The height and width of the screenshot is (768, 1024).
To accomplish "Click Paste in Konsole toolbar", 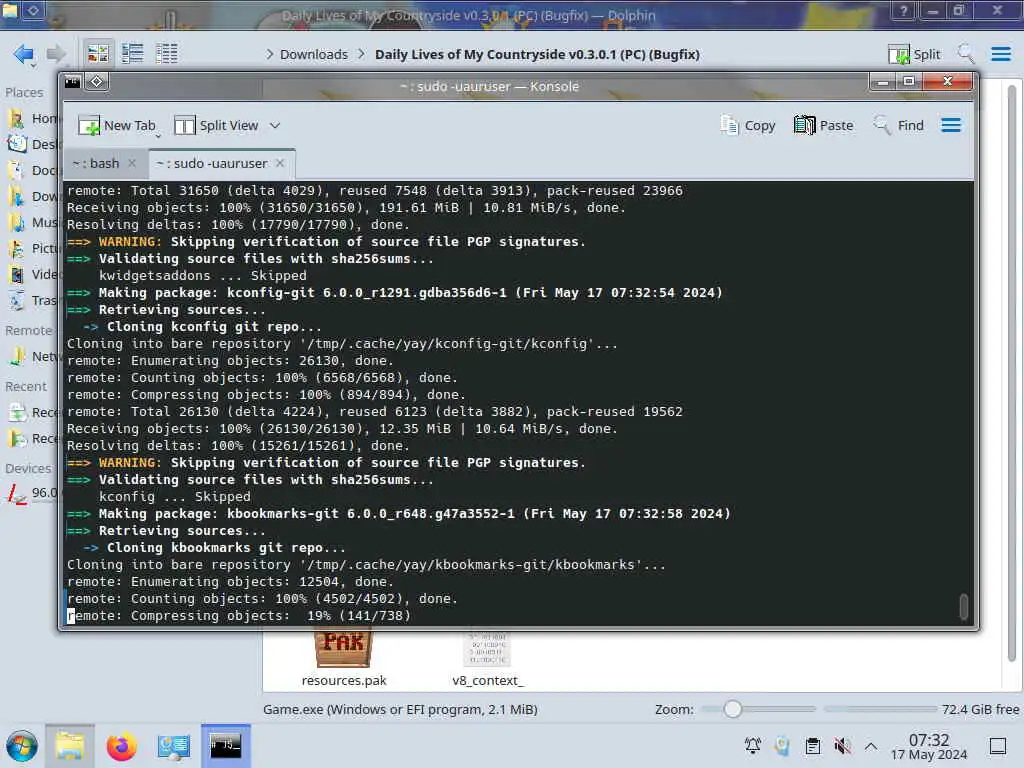I will (823, 125).
